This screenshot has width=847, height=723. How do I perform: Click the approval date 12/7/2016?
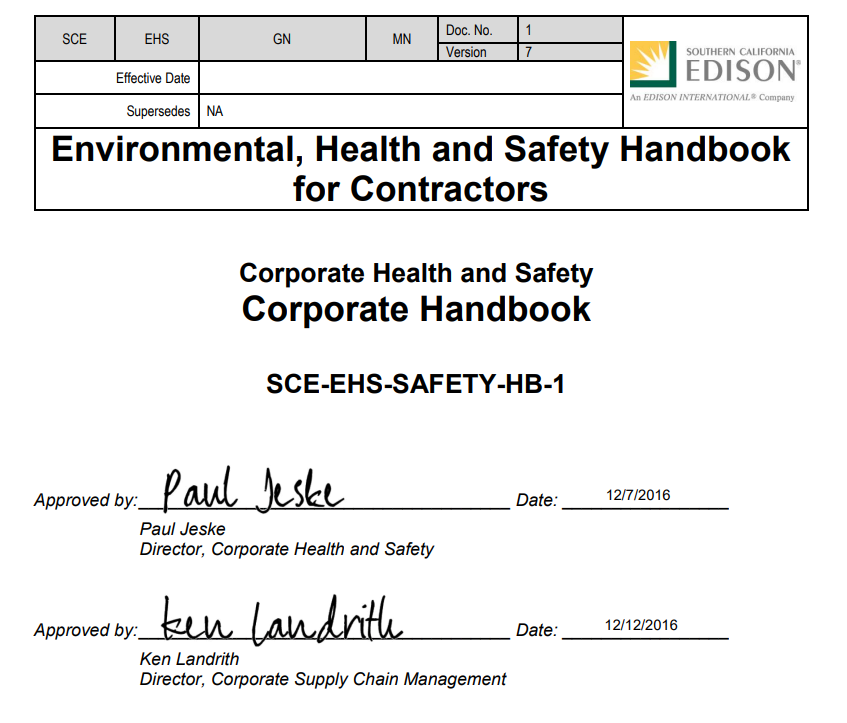pos(638,495)
